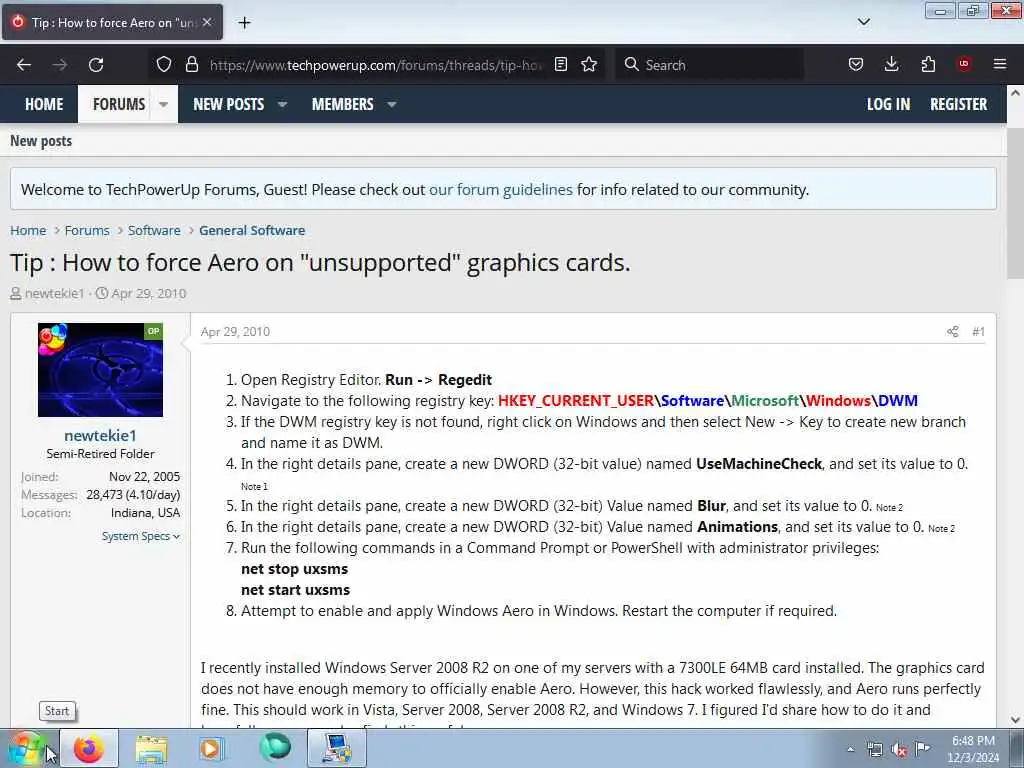Click the 'net stop uxsms' command text
1024x768 pixels.
click(295, 569)
